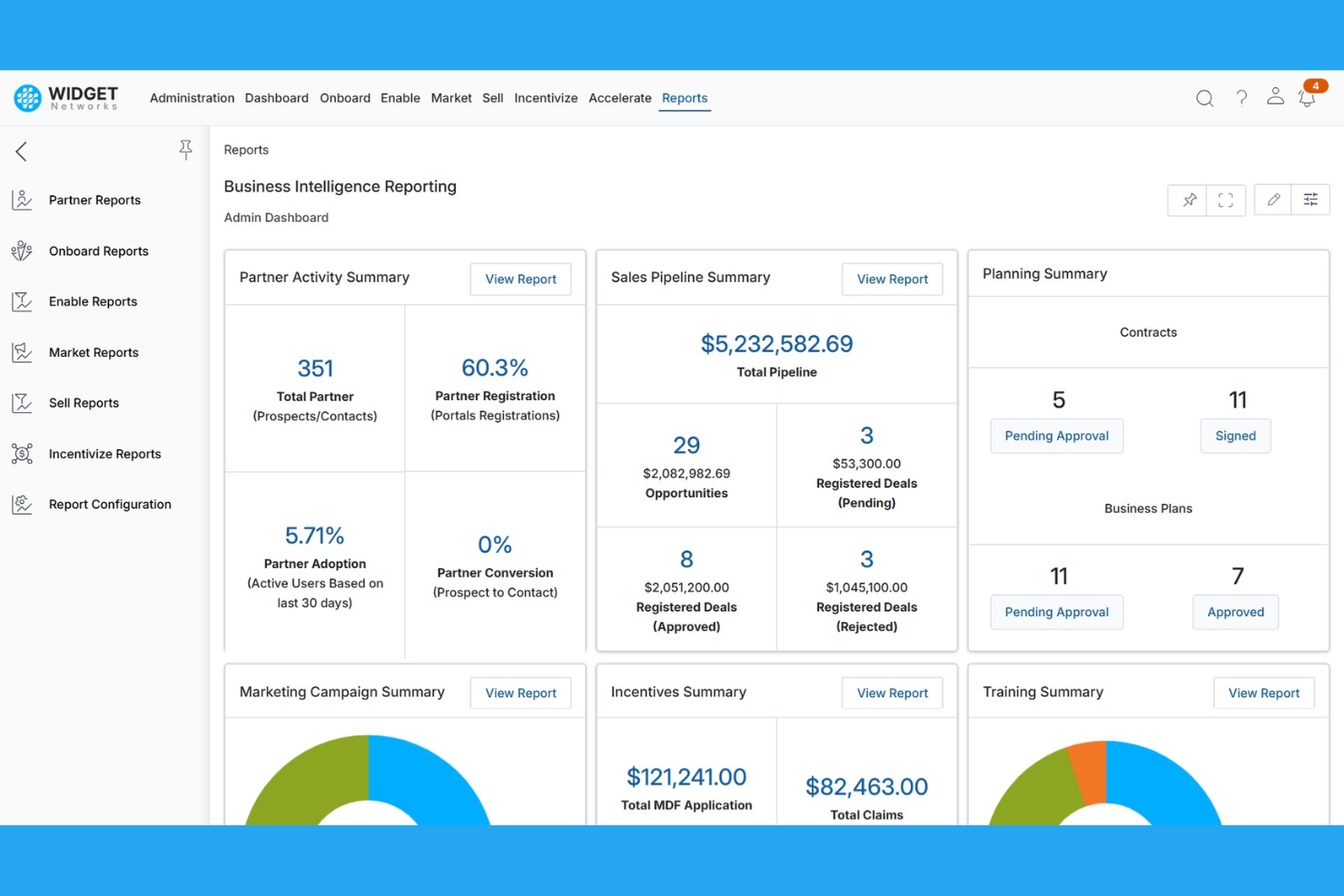Click the Signed contracts button

[x=1236, y=436]
